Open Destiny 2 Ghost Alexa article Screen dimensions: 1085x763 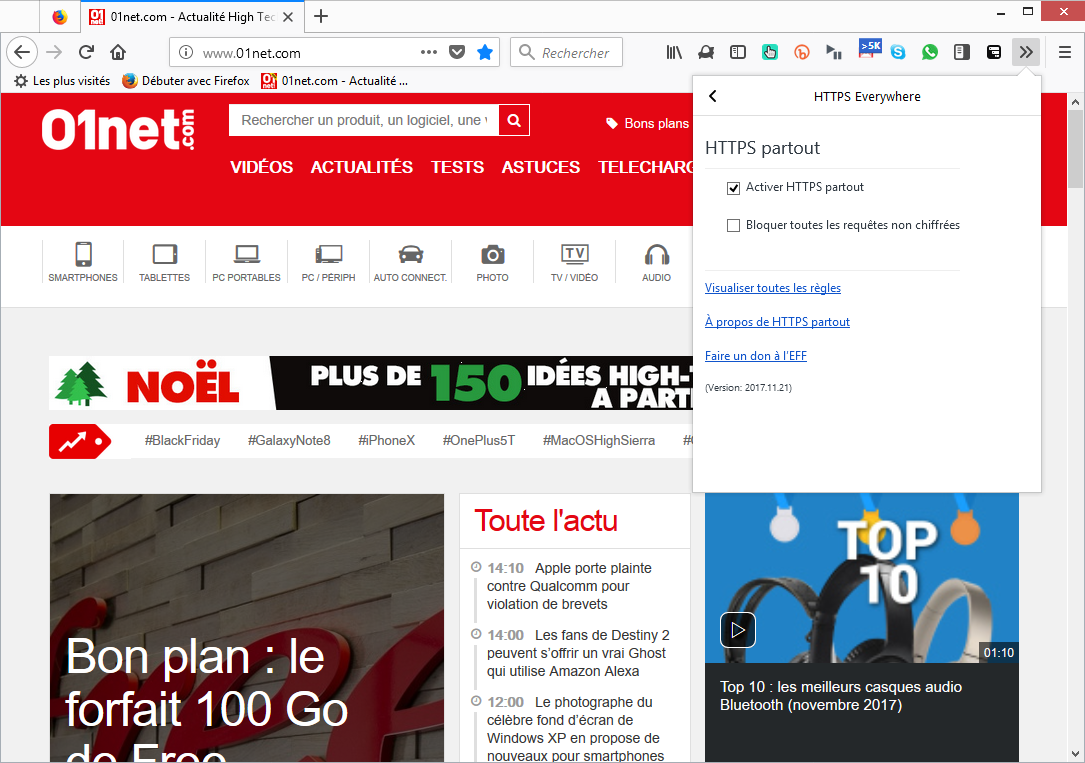pyautogui.click(x=578, y=653)
